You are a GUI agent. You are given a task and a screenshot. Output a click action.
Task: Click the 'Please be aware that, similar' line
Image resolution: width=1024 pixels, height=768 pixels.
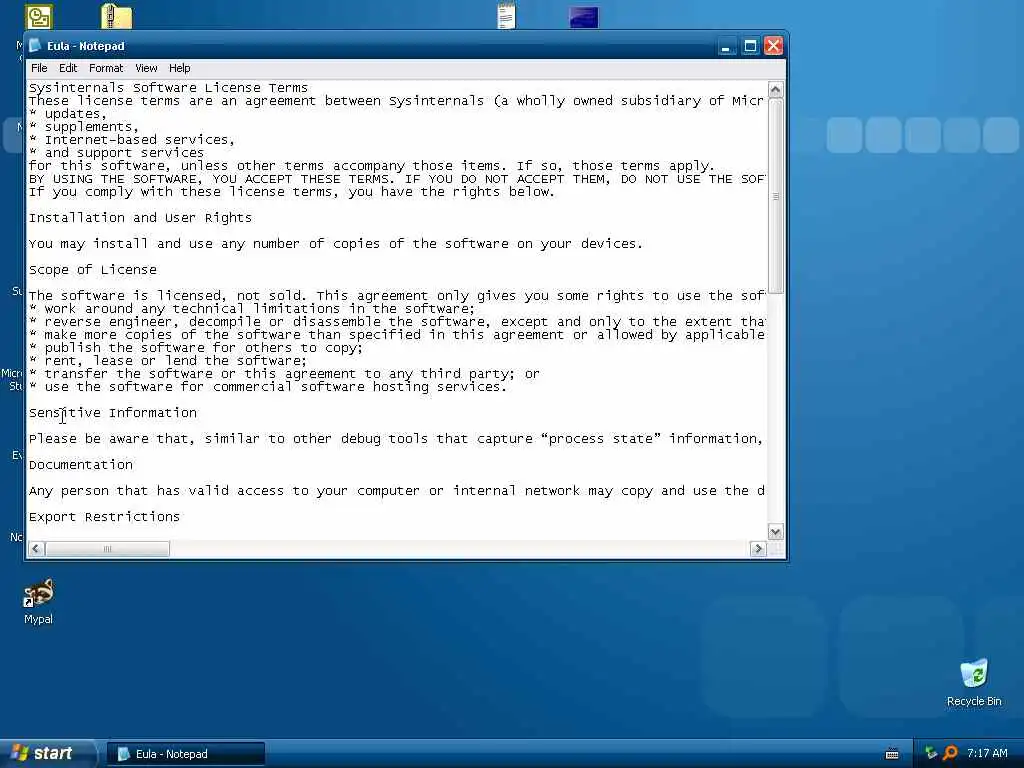[x=396, y=439]
